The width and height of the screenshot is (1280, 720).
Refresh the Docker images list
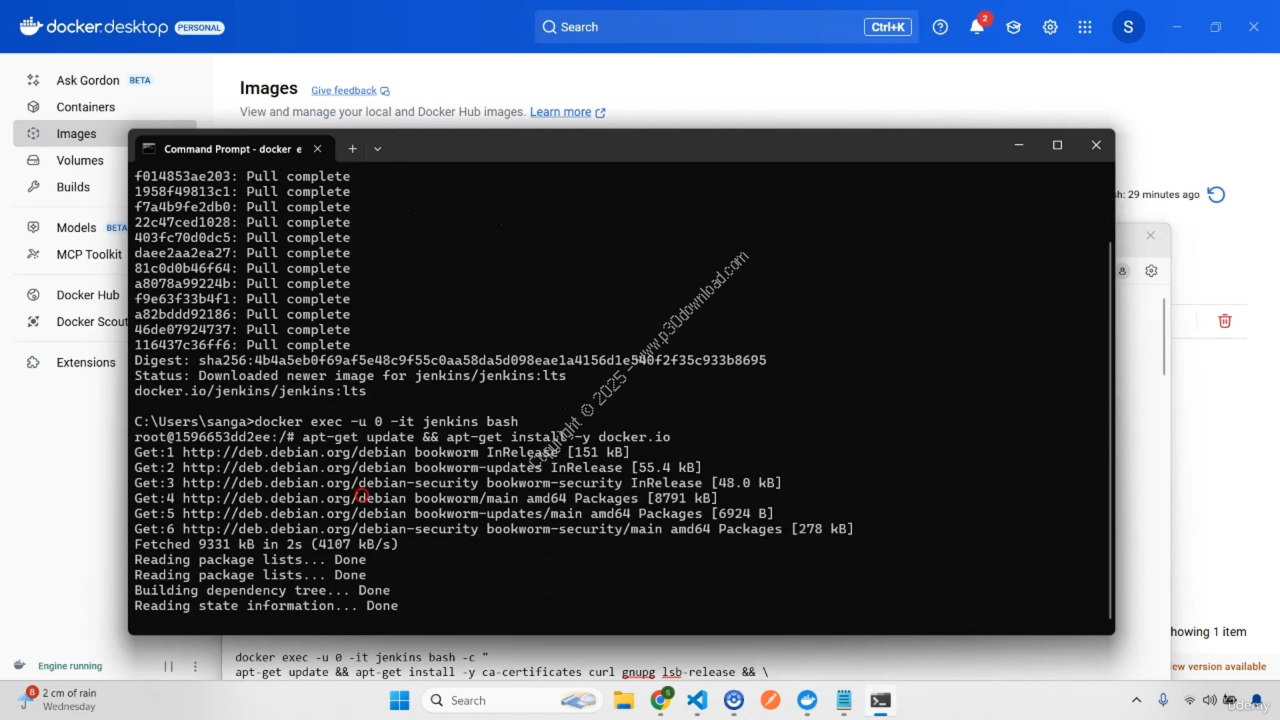coord(1216,195)
